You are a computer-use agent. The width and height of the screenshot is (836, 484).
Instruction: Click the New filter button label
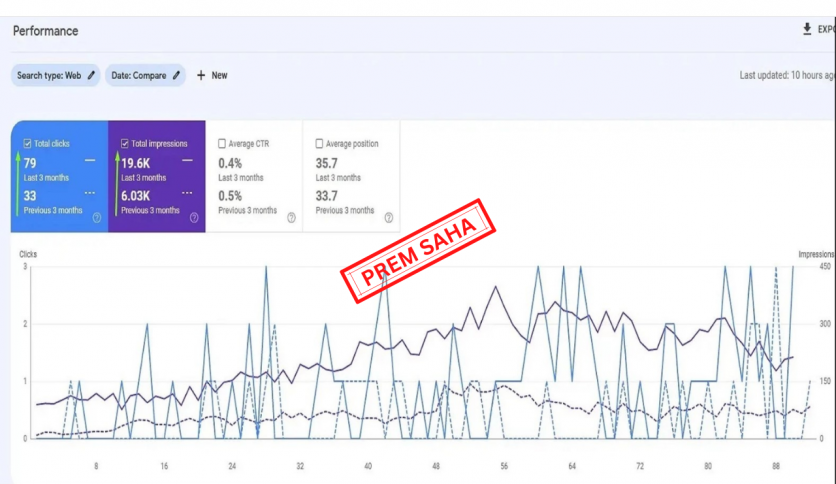(219, 75)
